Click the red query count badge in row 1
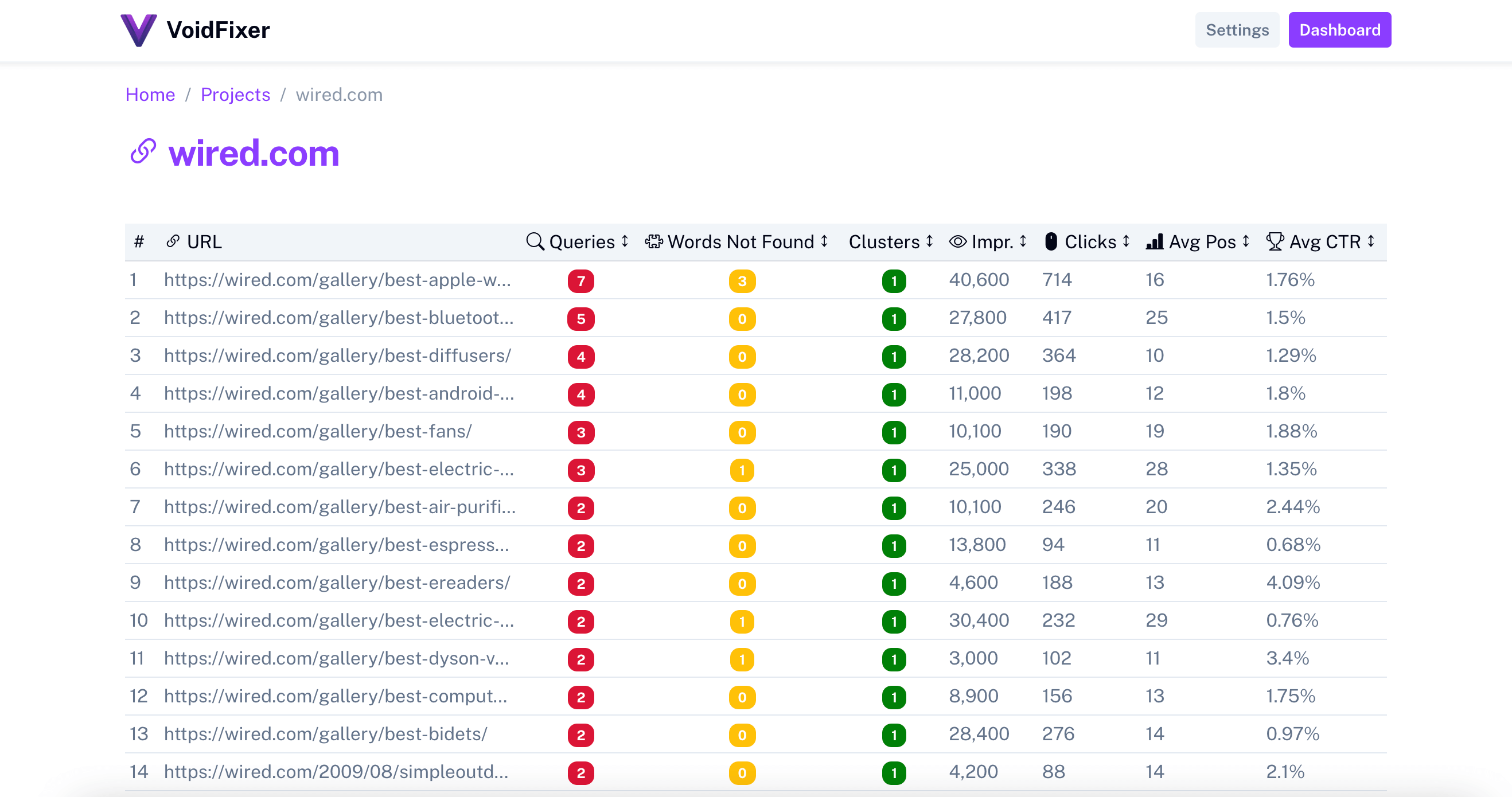Screen dimensions: 1512x797 pos(580,280)
